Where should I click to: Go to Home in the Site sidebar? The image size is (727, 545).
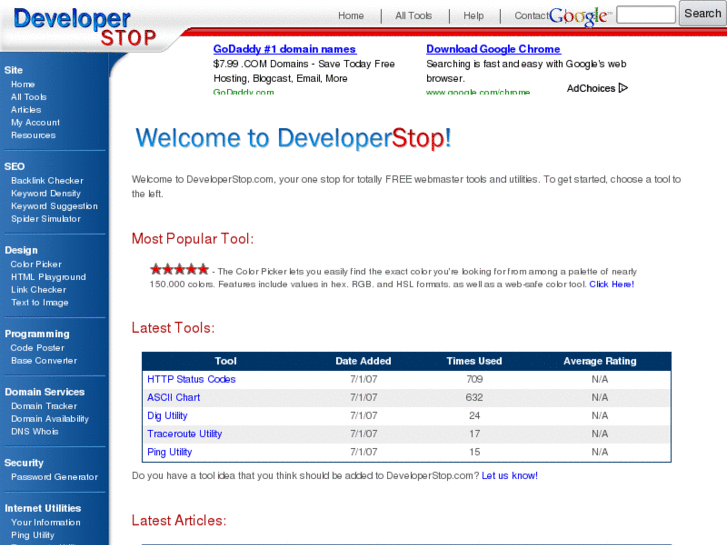(x=23, y=84)
